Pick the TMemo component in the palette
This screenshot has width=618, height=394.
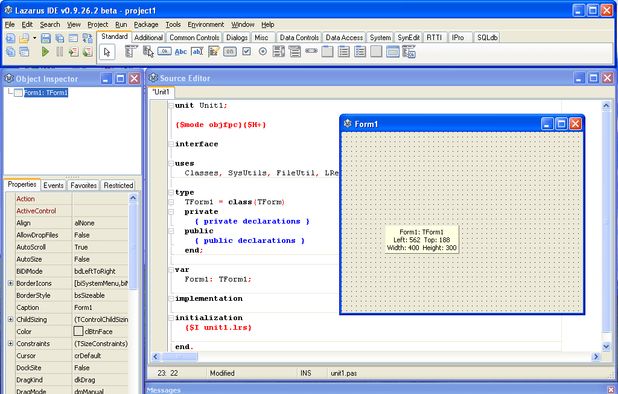point(214,52)
